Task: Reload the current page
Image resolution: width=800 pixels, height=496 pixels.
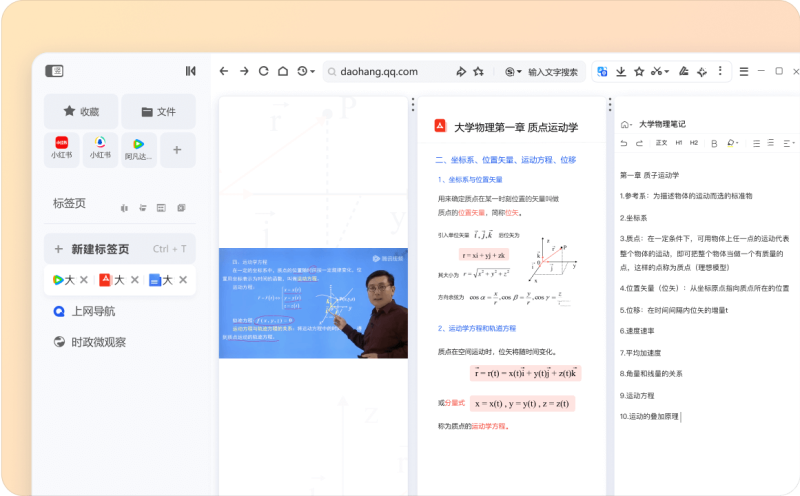Action: coord(263,71)
